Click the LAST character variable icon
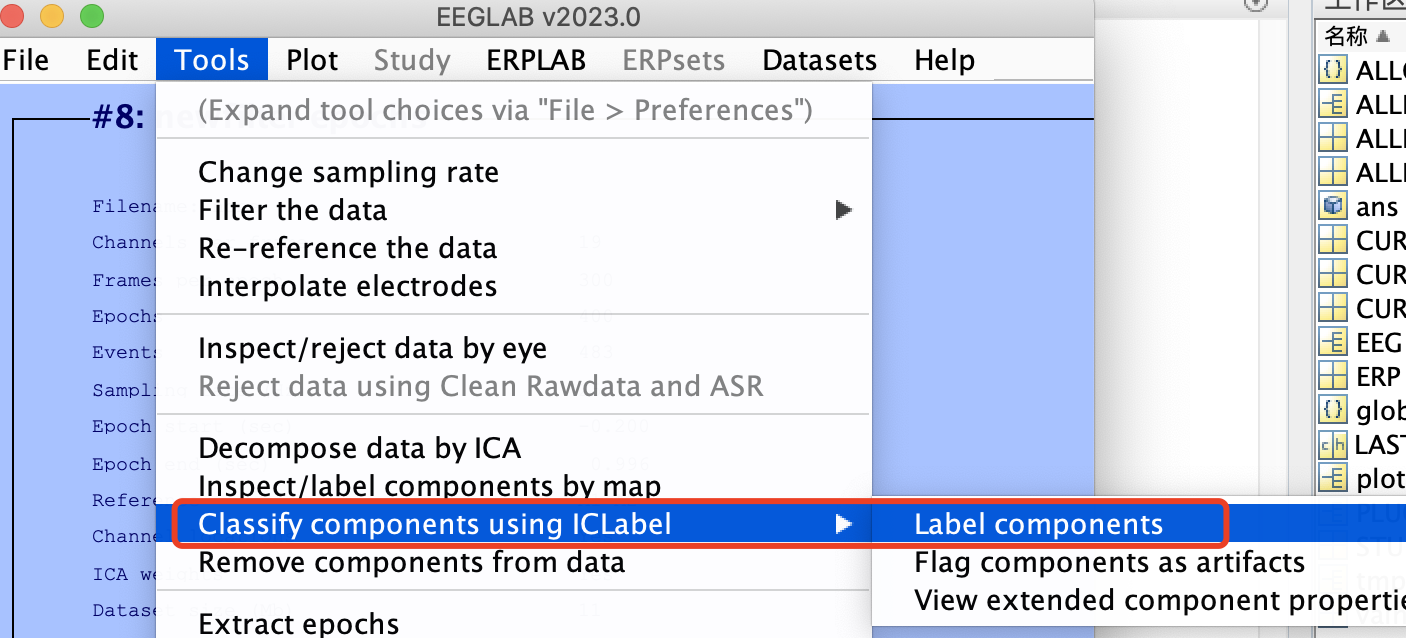The width and height of the screenshot is (1406, 638). pos(1332,444)
